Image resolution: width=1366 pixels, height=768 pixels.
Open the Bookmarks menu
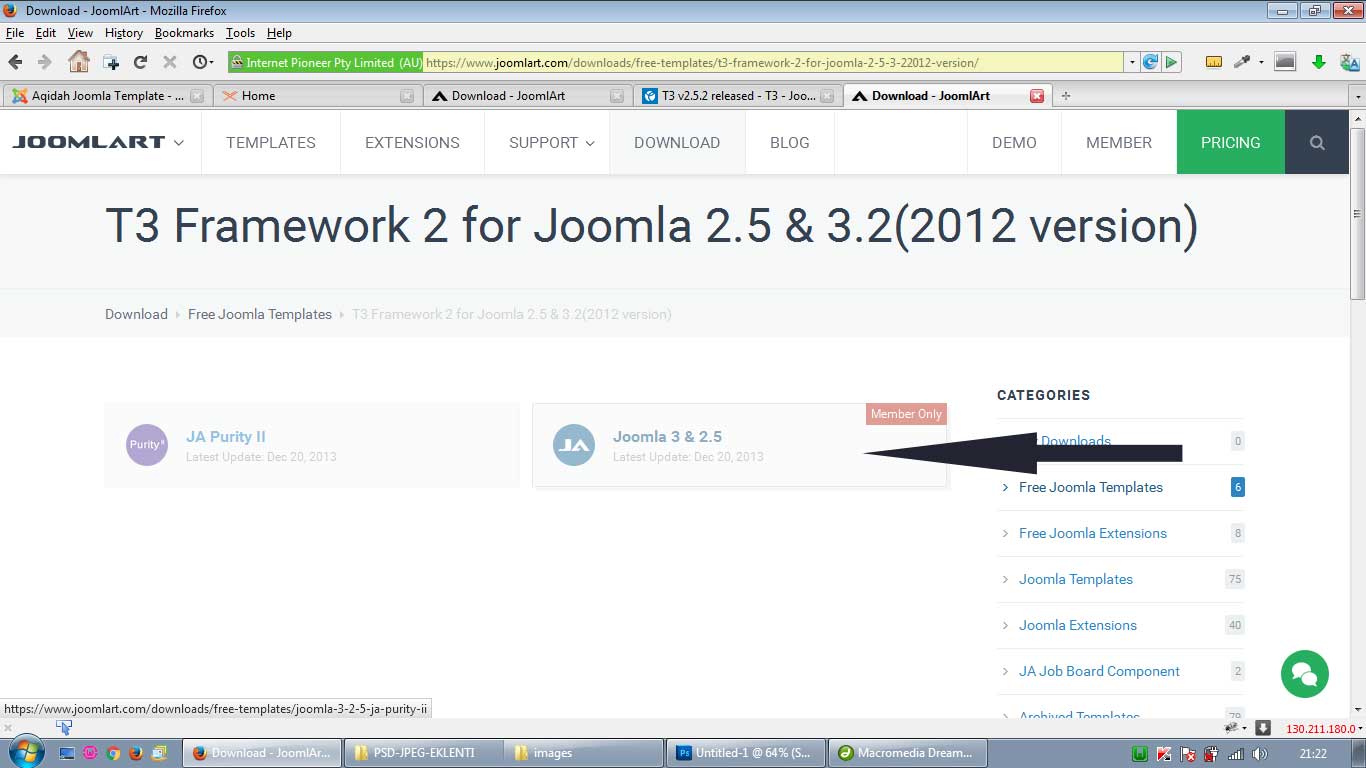[x=184, y=33]
